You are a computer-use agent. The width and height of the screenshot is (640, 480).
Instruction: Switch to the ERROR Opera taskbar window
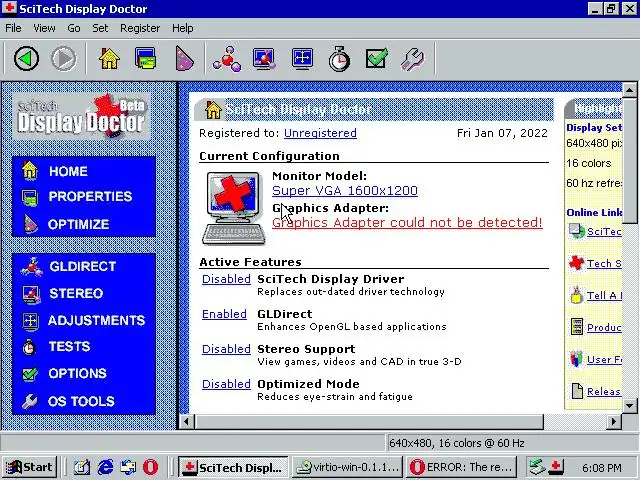pos(461,467)
